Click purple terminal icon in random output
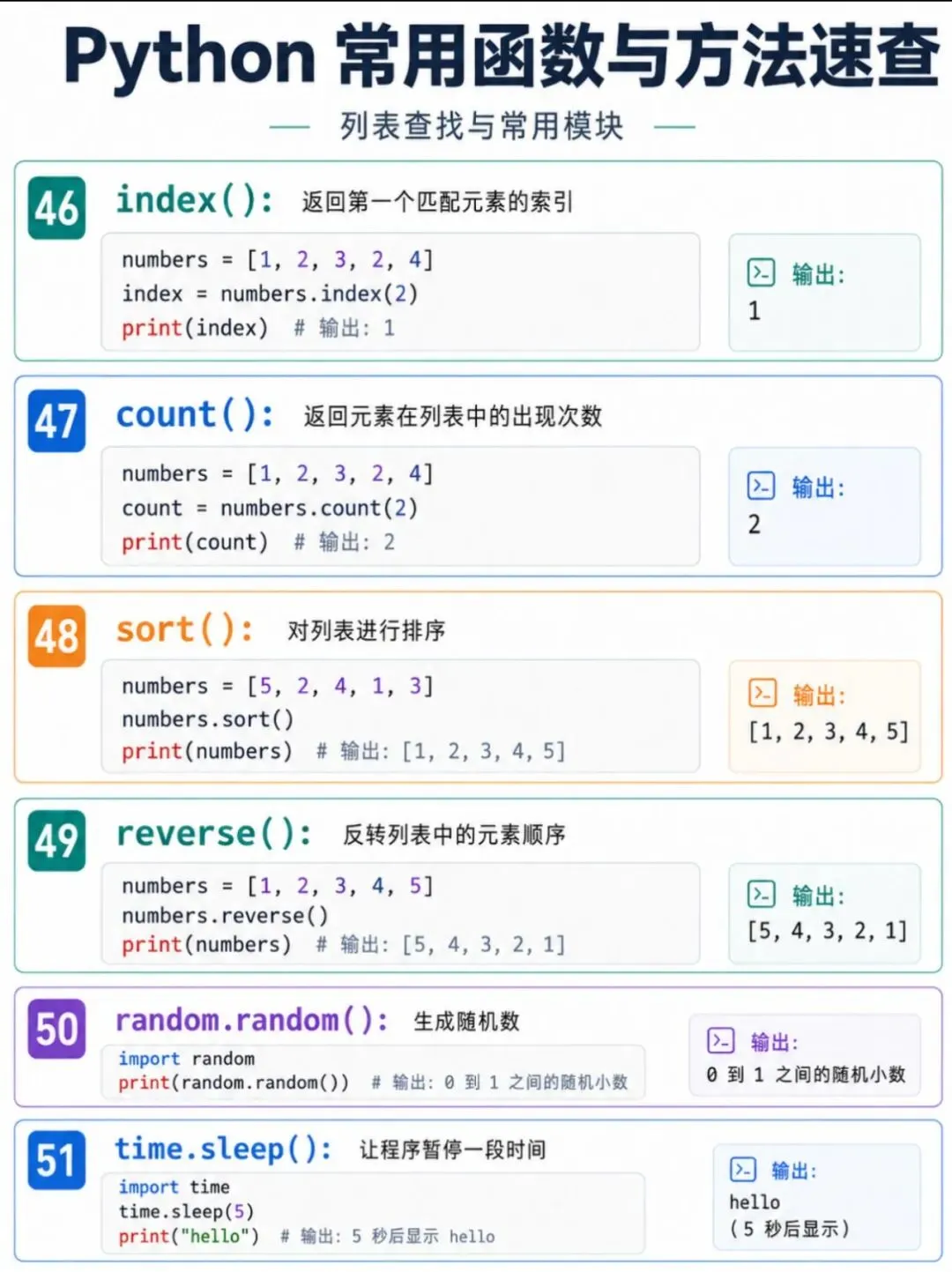 [x=721, y=1041]
